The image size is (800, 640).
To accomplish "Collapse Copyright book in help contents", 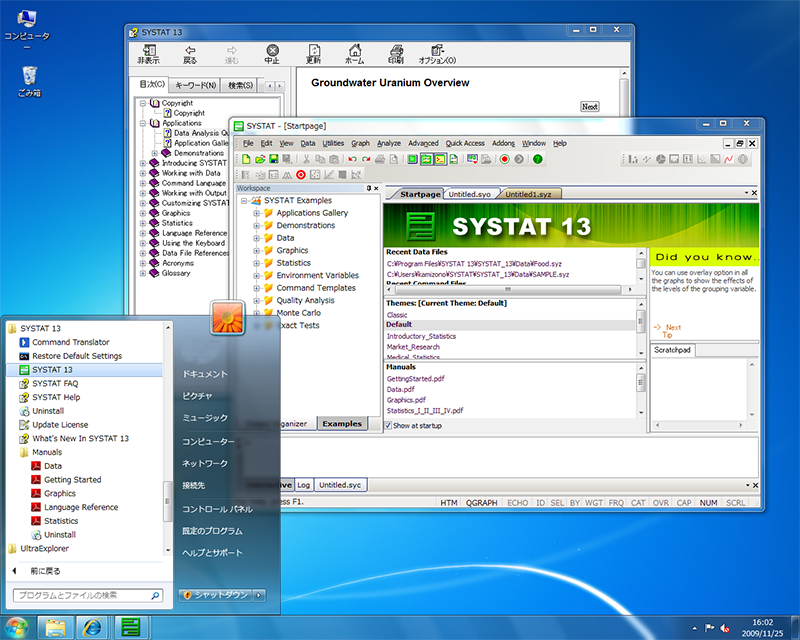I will click(143, 103).
